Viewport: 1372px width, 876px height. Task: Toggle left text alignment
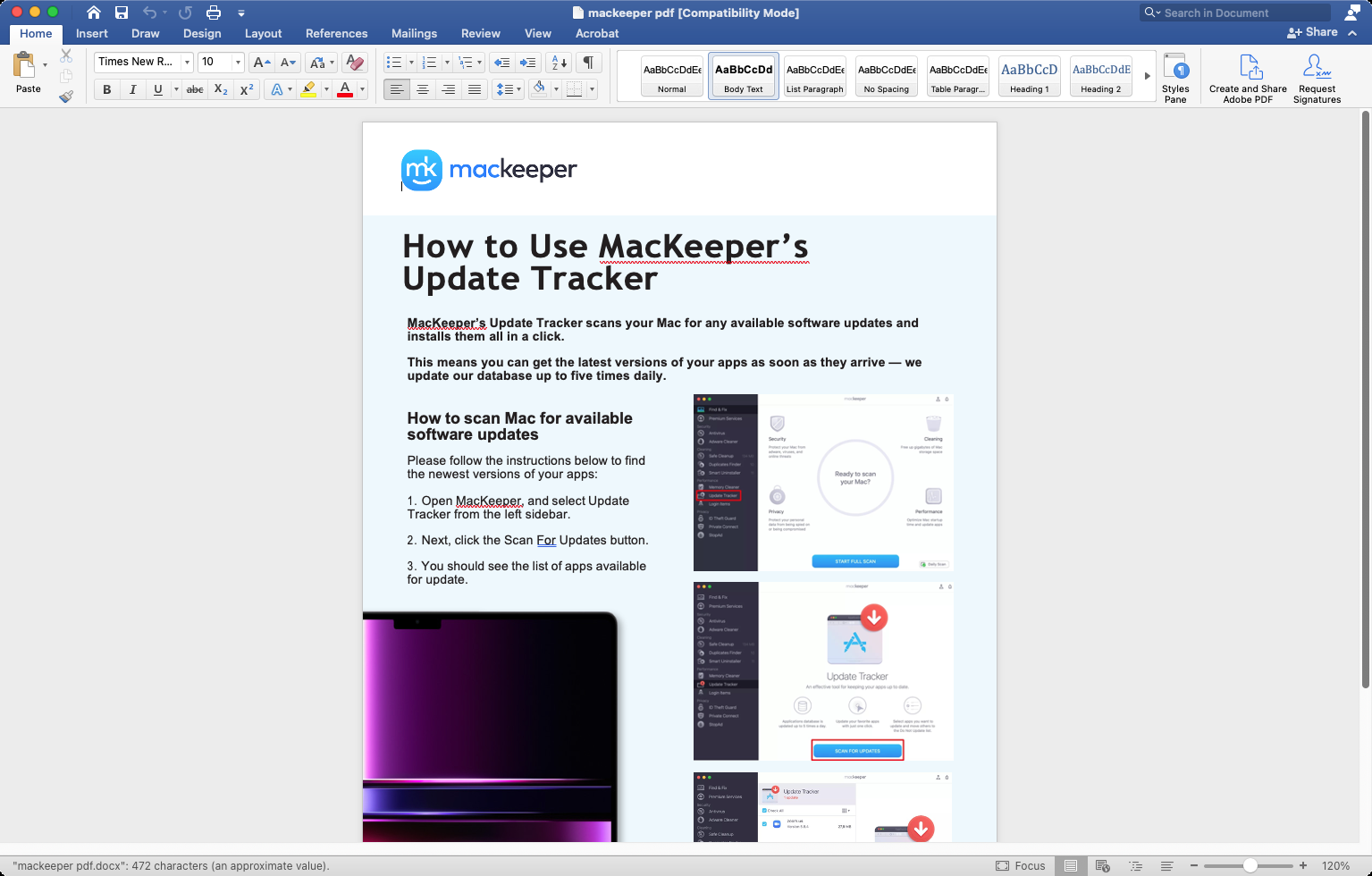pyautogui.click(x=397, y=89)
